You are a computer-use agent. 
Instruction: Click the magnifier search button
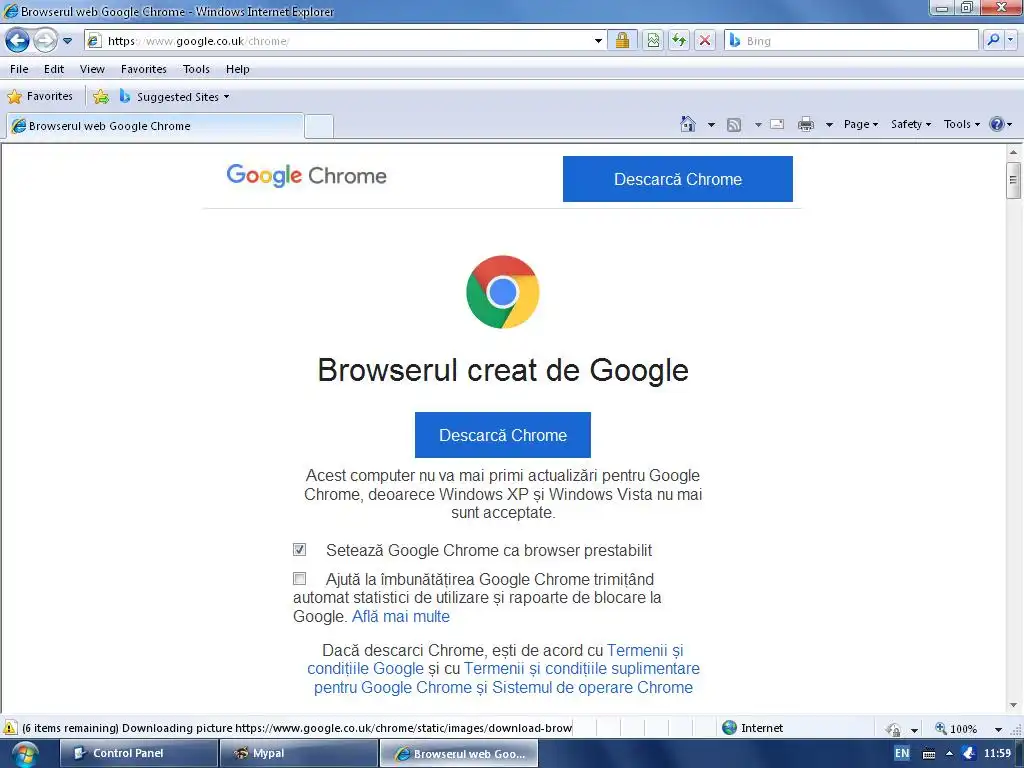point(993,40)
